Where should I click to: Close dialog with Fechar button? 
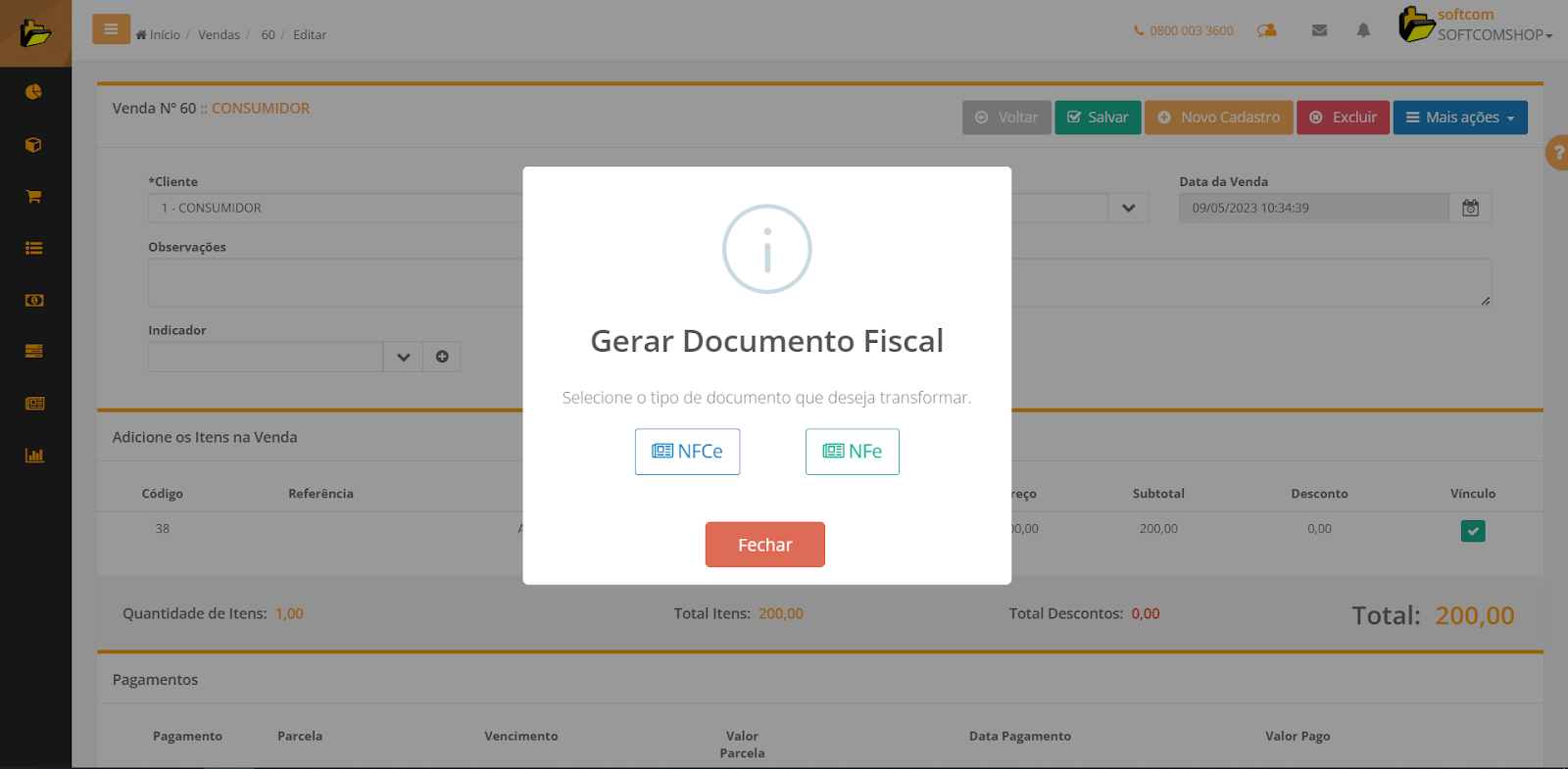click(764, 545)
